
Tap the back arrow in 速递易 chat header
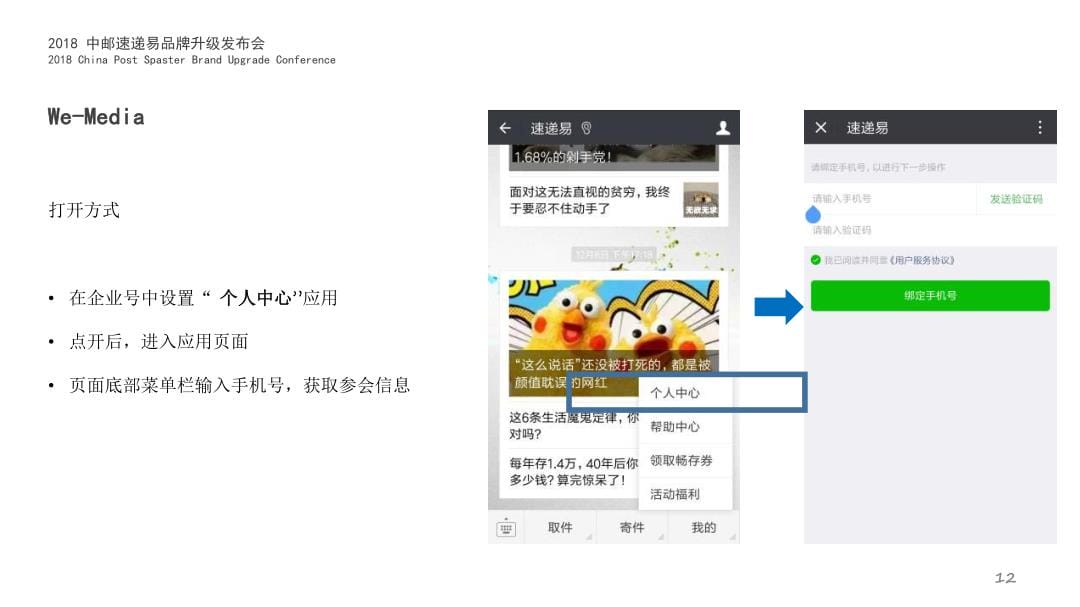tap(505, 128)
